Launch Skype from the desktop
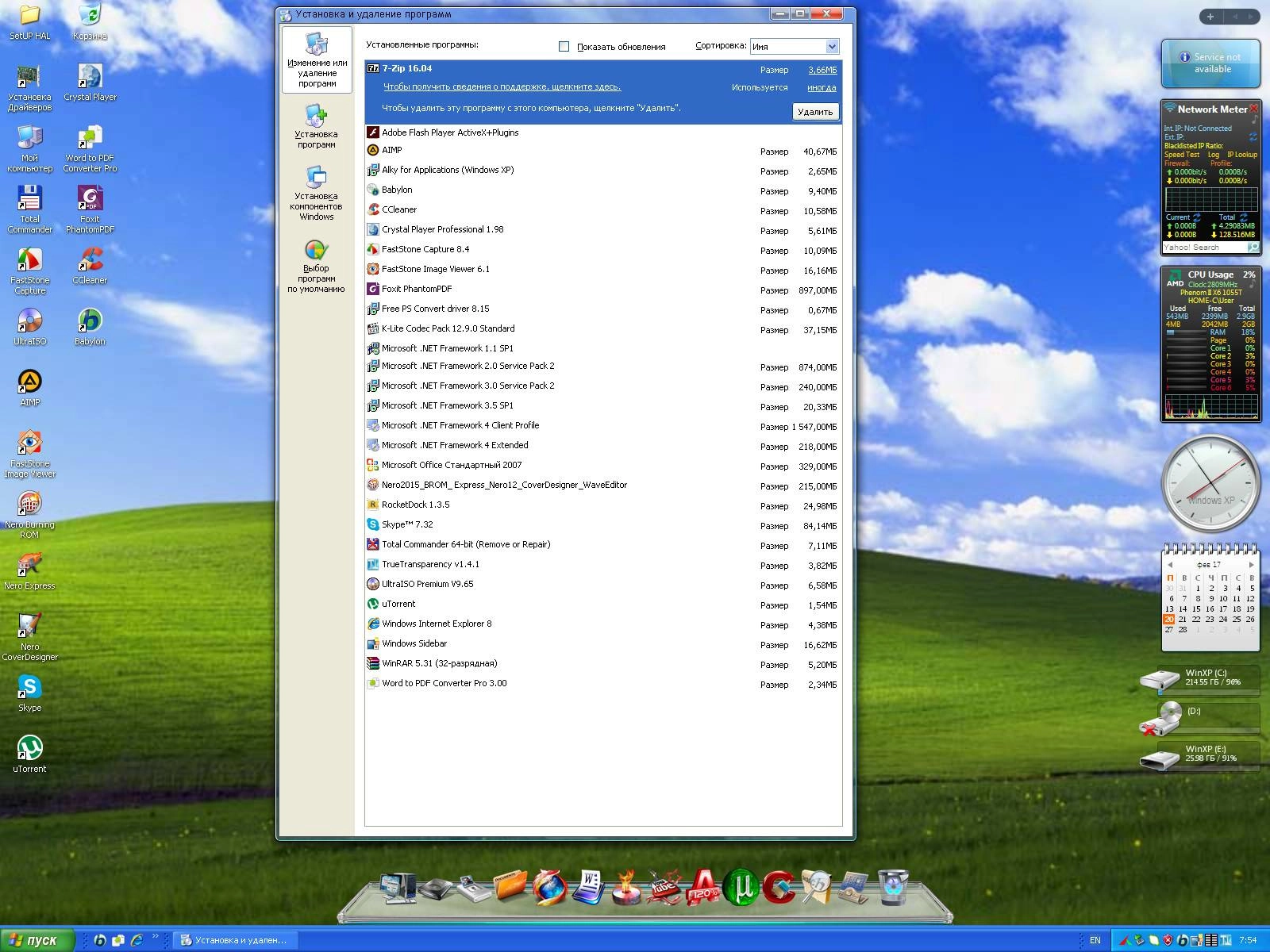Screen dimensions: 1270x952 pyautogui.click(x=29, y=693)
